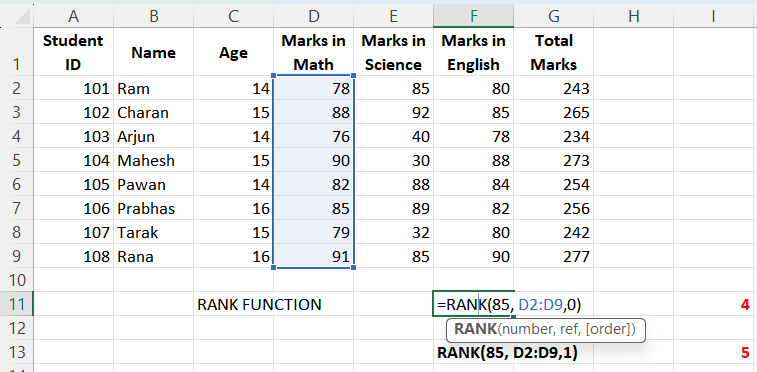Screen dimensions: 757x372
Task: Click Total Marks cell 277
Action: point(554,256)
